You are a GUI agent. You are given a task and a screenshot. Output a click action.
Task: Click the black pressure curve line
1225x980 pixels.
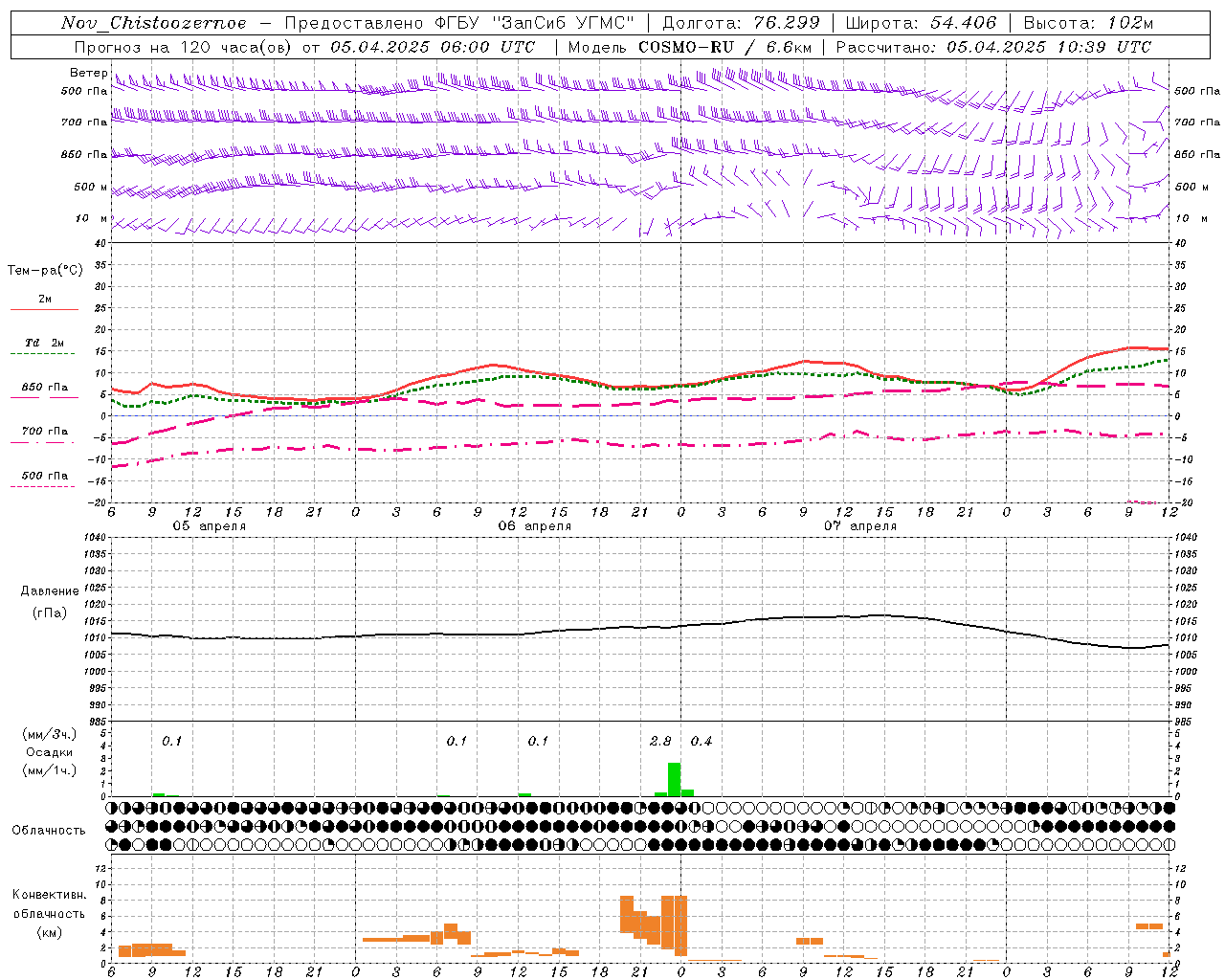tap(639, 628)
